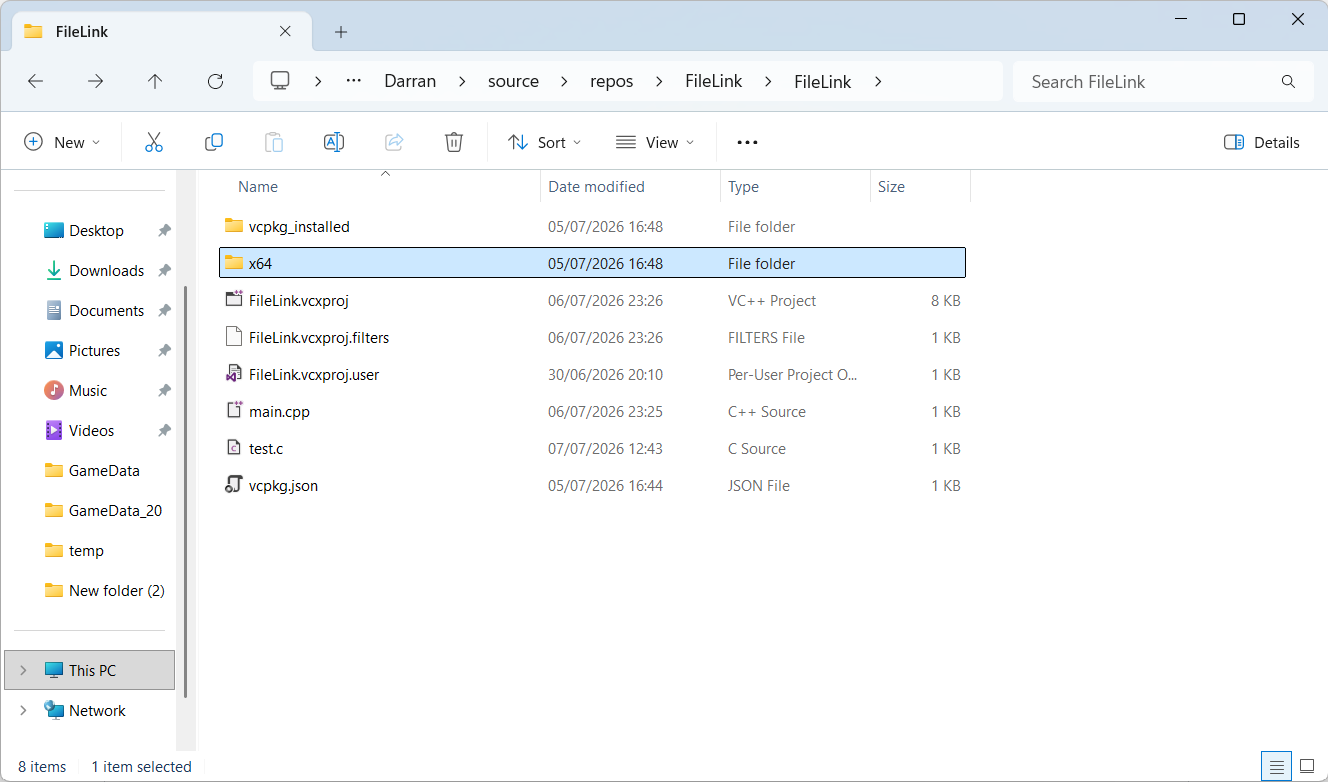Click the Back navigation arrow
The width and height of the screenshot is (1328, 782).
36,82
